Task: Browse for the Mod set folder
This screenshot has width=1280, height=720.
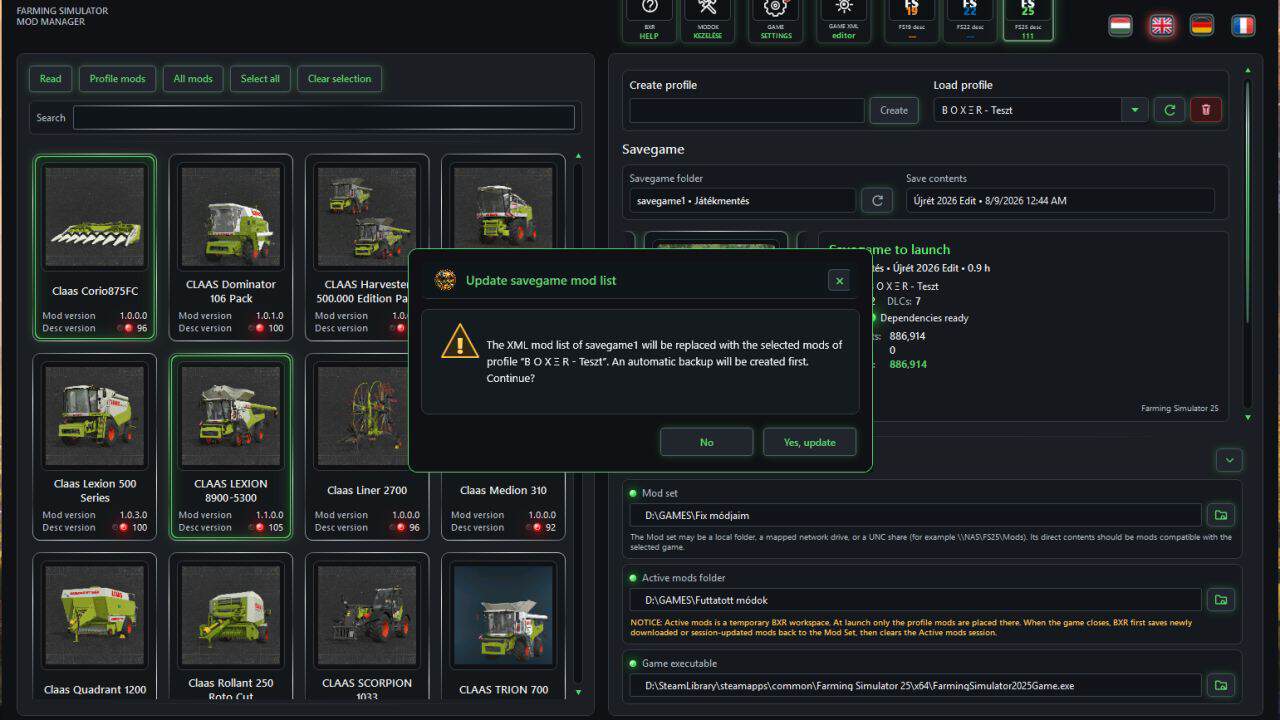Action: click(x=1220, y=516)
